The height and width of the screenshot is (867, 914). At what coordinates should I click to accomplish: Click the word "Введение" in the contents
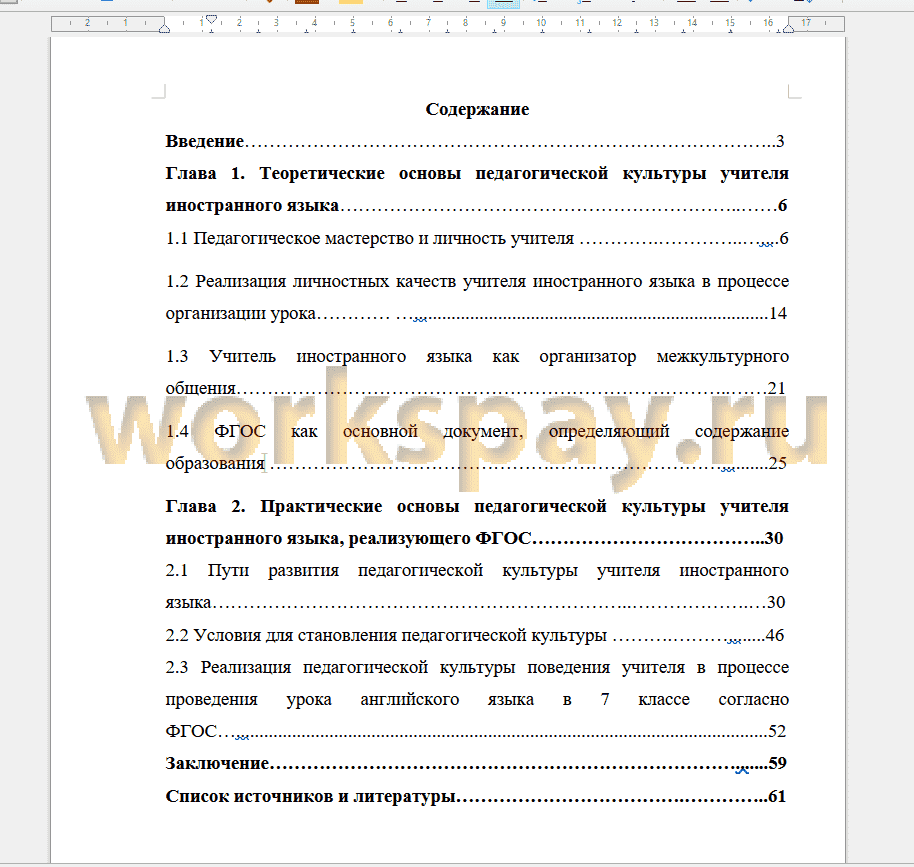click(205, 141)
